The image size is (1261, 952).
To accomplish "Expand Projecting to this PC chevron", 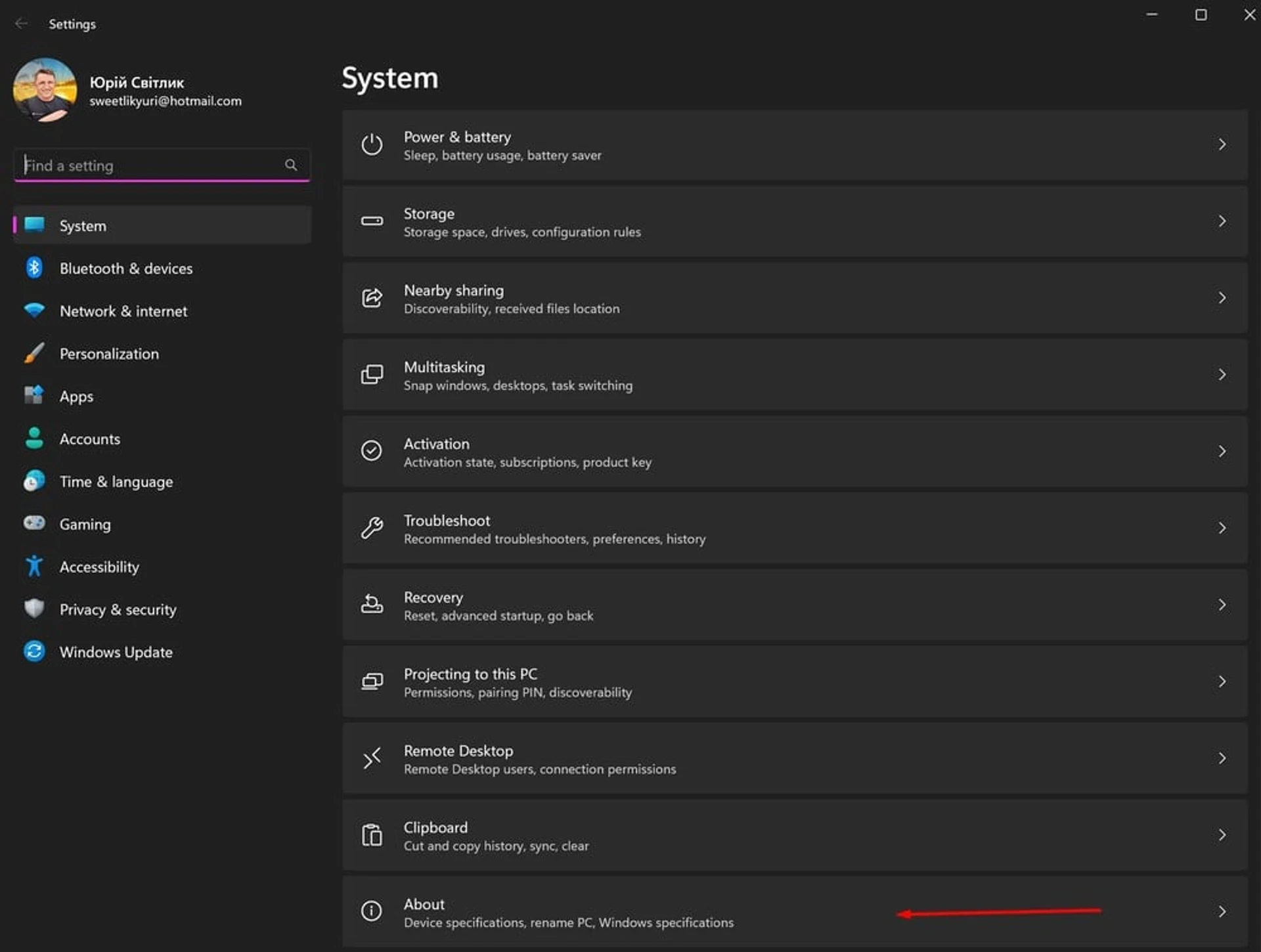I will 1222,682.
